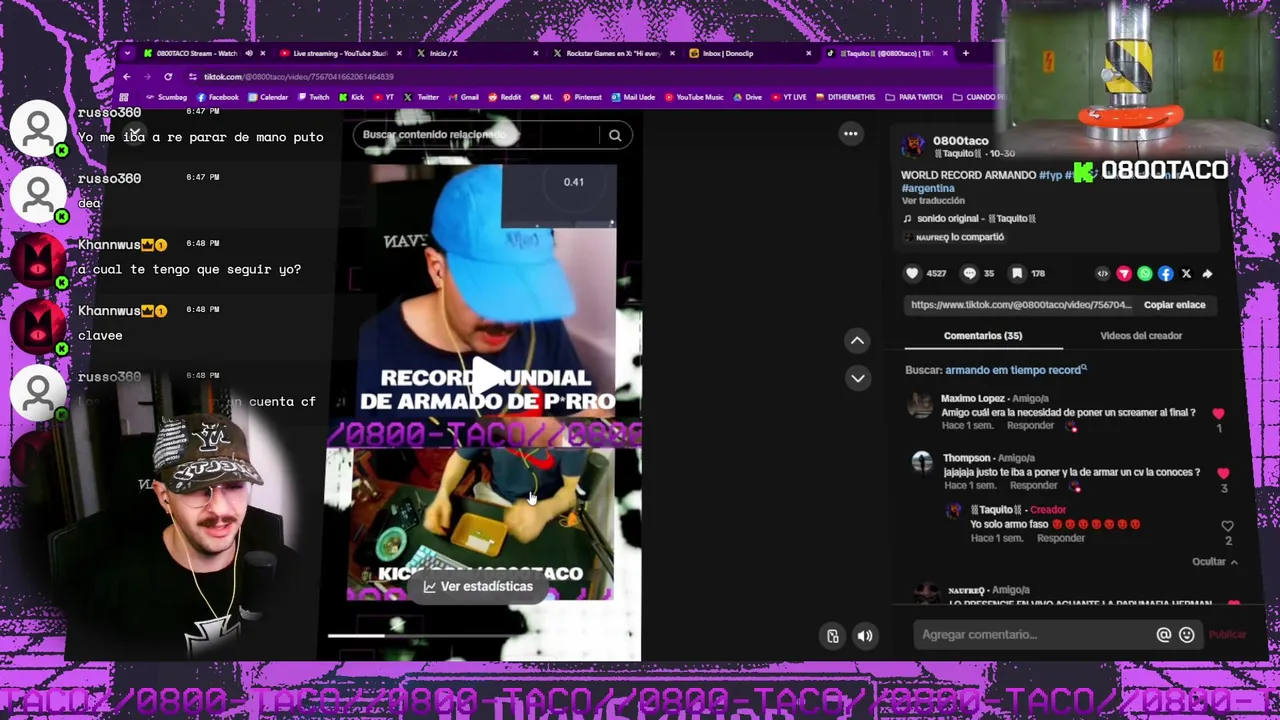Open a new browser tab with plus
The image size is (1280, 720).
[966, 53]
